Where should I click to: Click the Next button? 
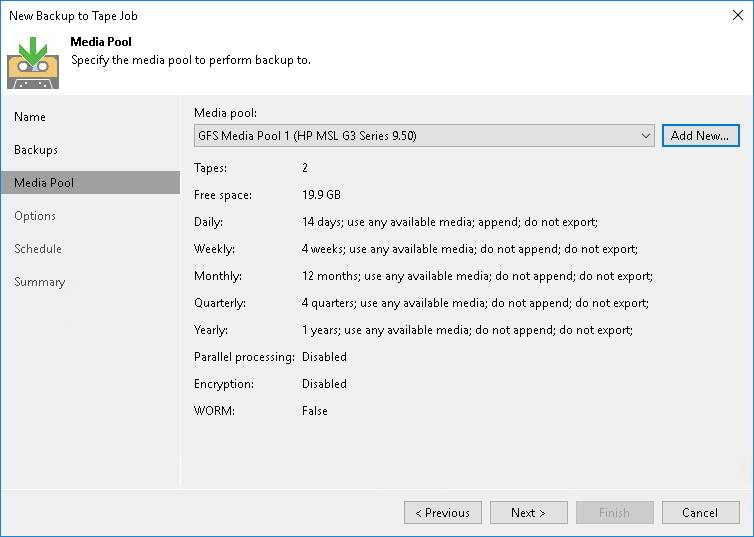(x=528, y=512)
